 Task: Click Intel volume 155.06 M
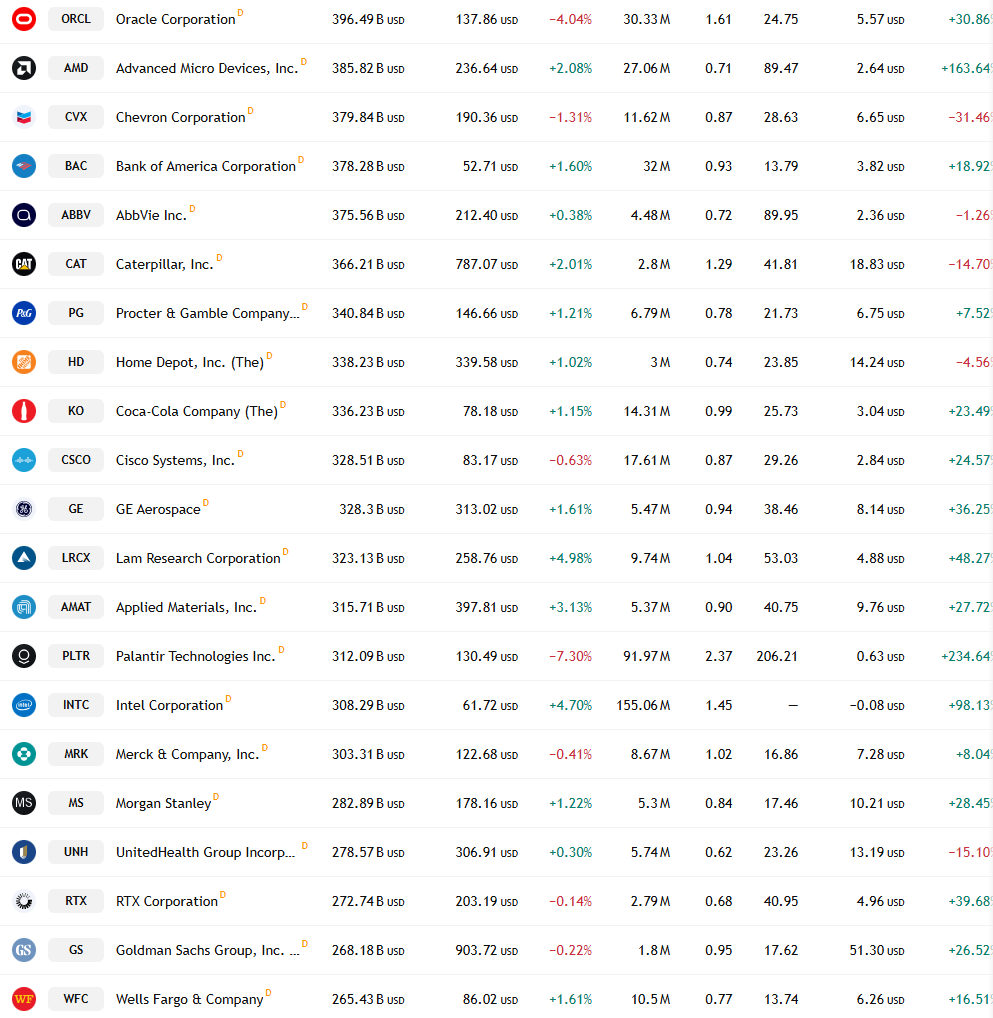tap(643, 705)
